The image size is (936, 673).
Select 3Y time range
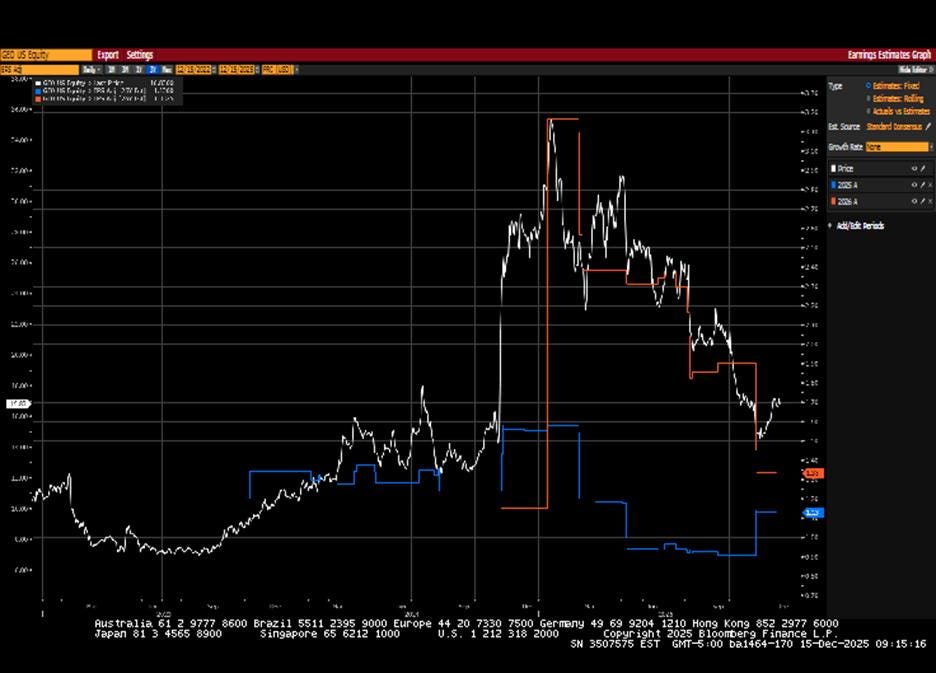(x=153, y=70)
